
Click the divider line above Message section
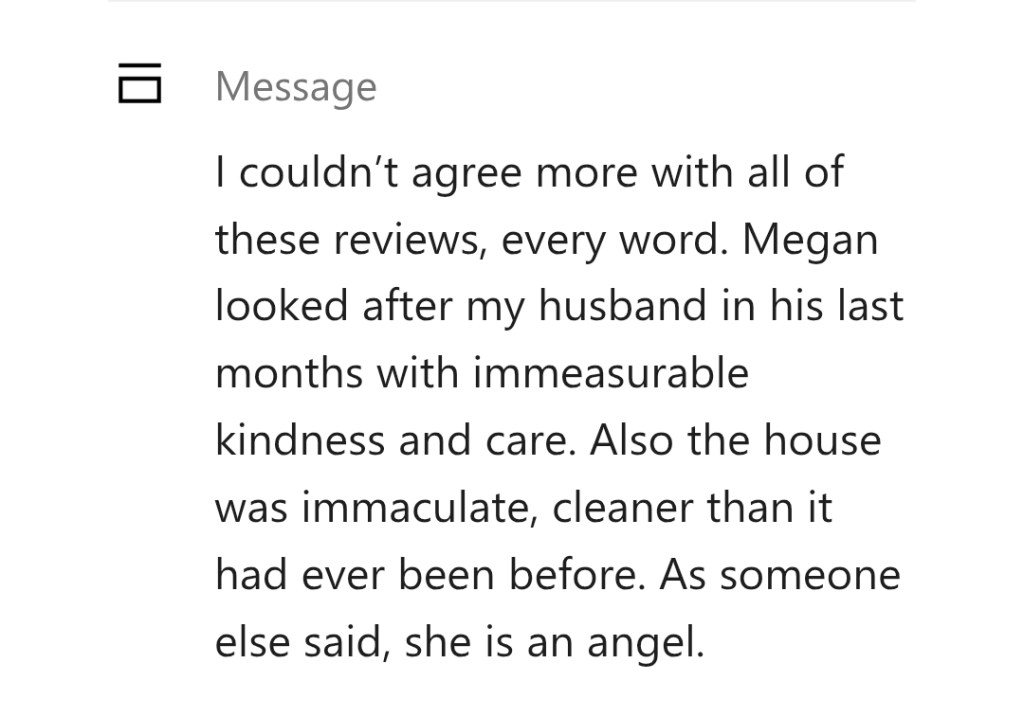(x=512, y=2)
